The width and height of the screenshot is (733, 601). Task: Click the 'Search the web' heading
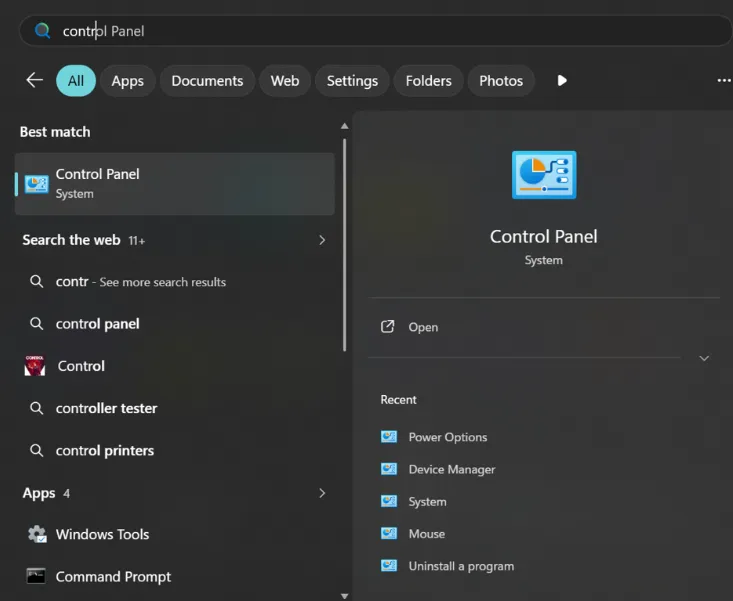click(72, 240)
